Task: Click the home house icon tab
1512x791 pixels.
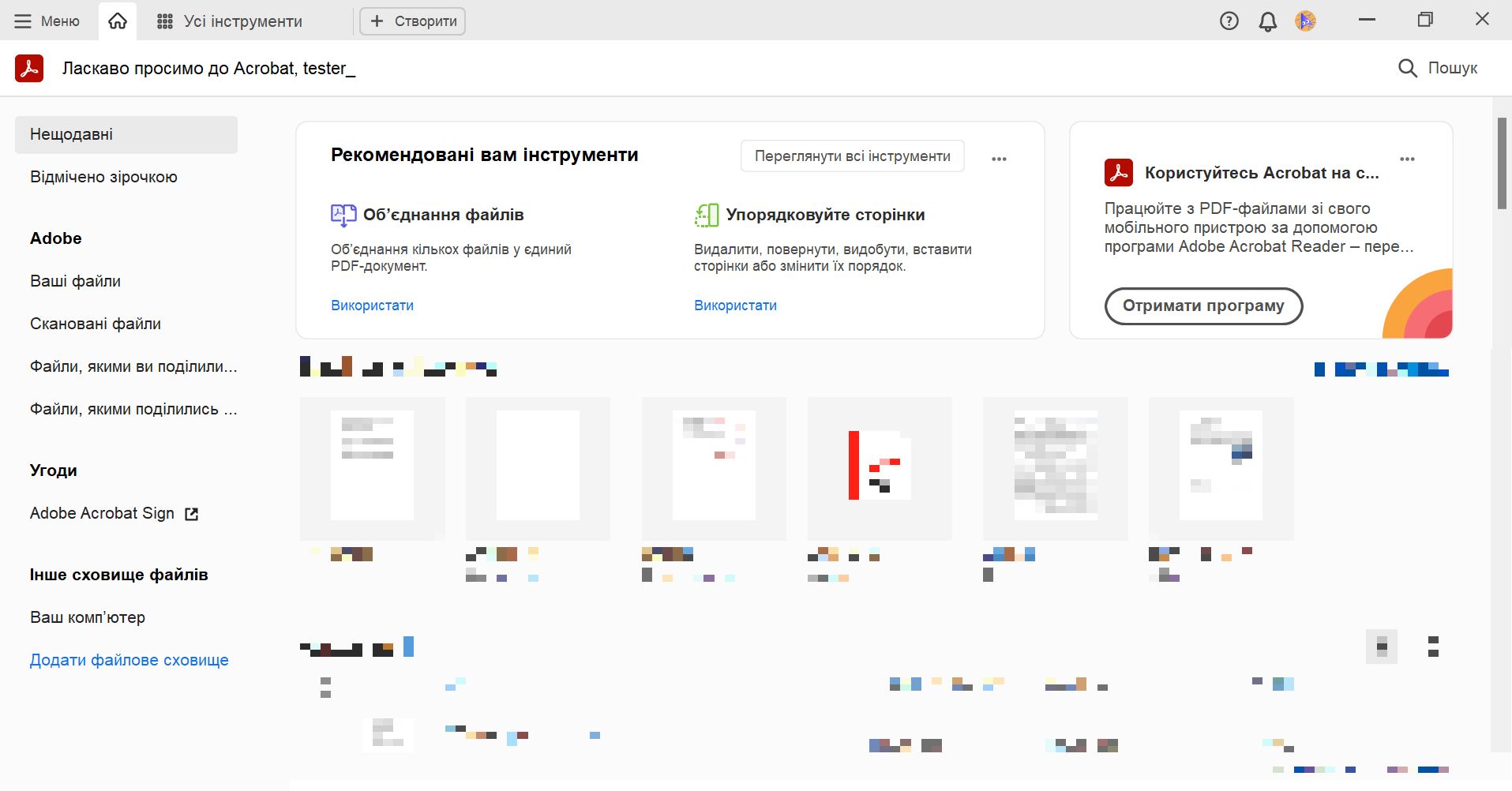Action: click(x=118, y=21)
